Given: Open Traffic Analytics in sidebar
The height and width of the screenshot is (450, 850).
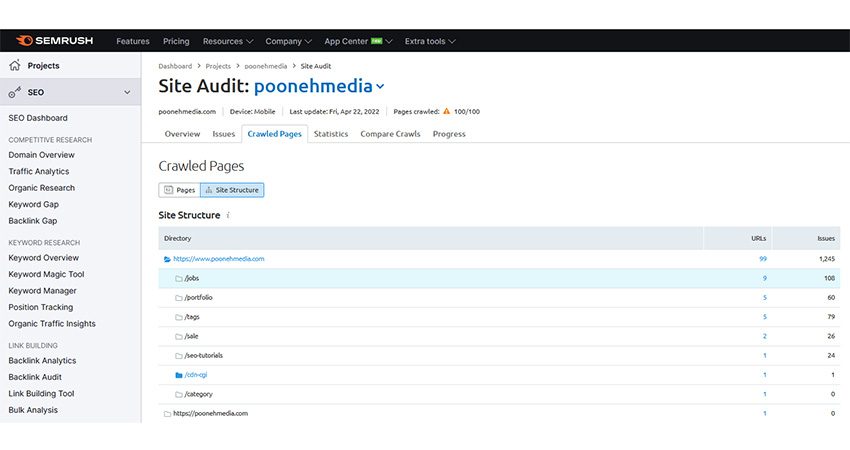Looking at the screenshot, I should (x=38, y=171).
